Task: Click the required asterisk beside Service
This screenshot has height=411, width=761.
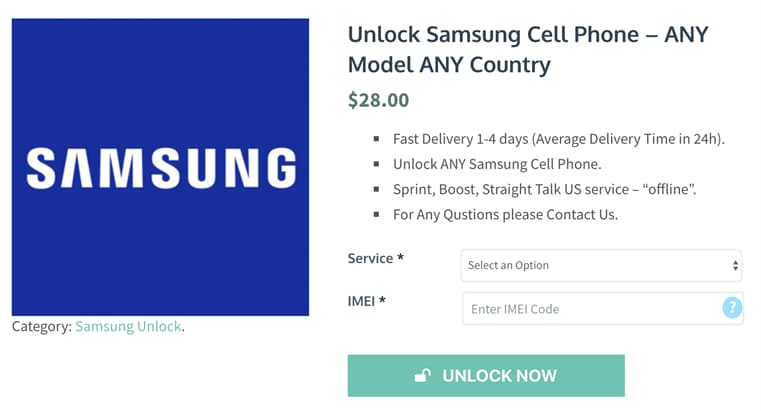Action: pos(400,258)
